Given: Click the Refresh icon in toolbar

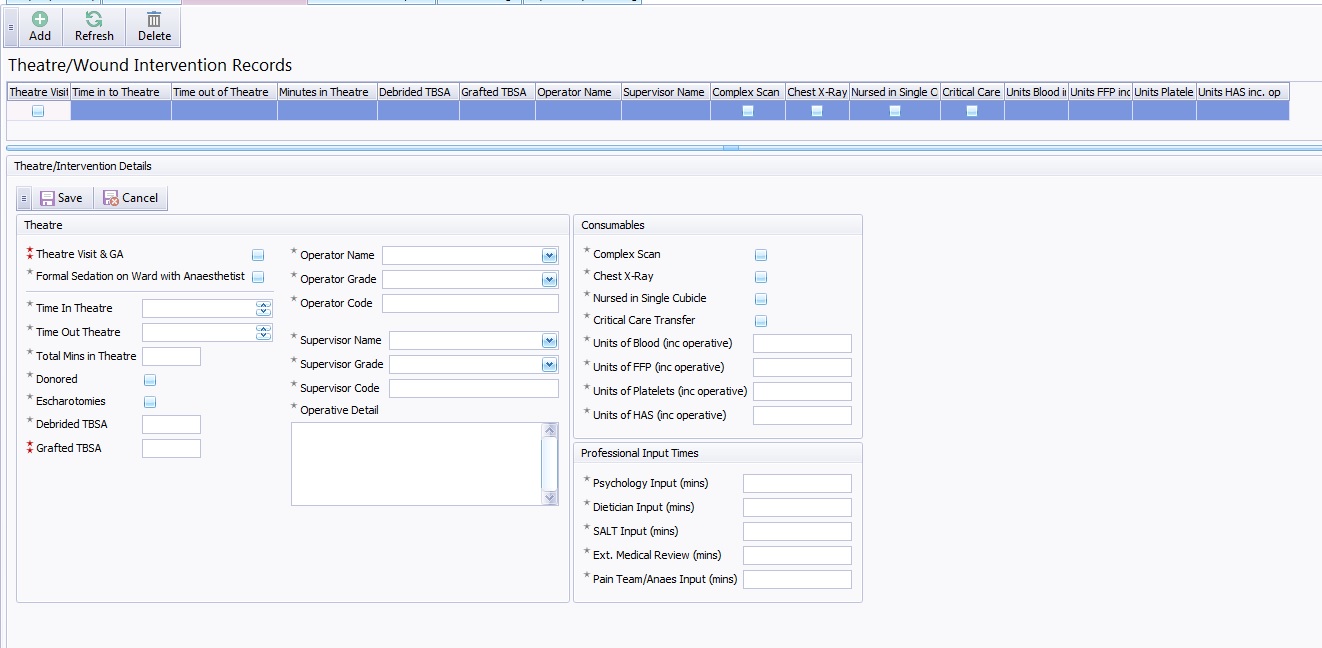Looking at the screenshot, I should pos(94,19).
